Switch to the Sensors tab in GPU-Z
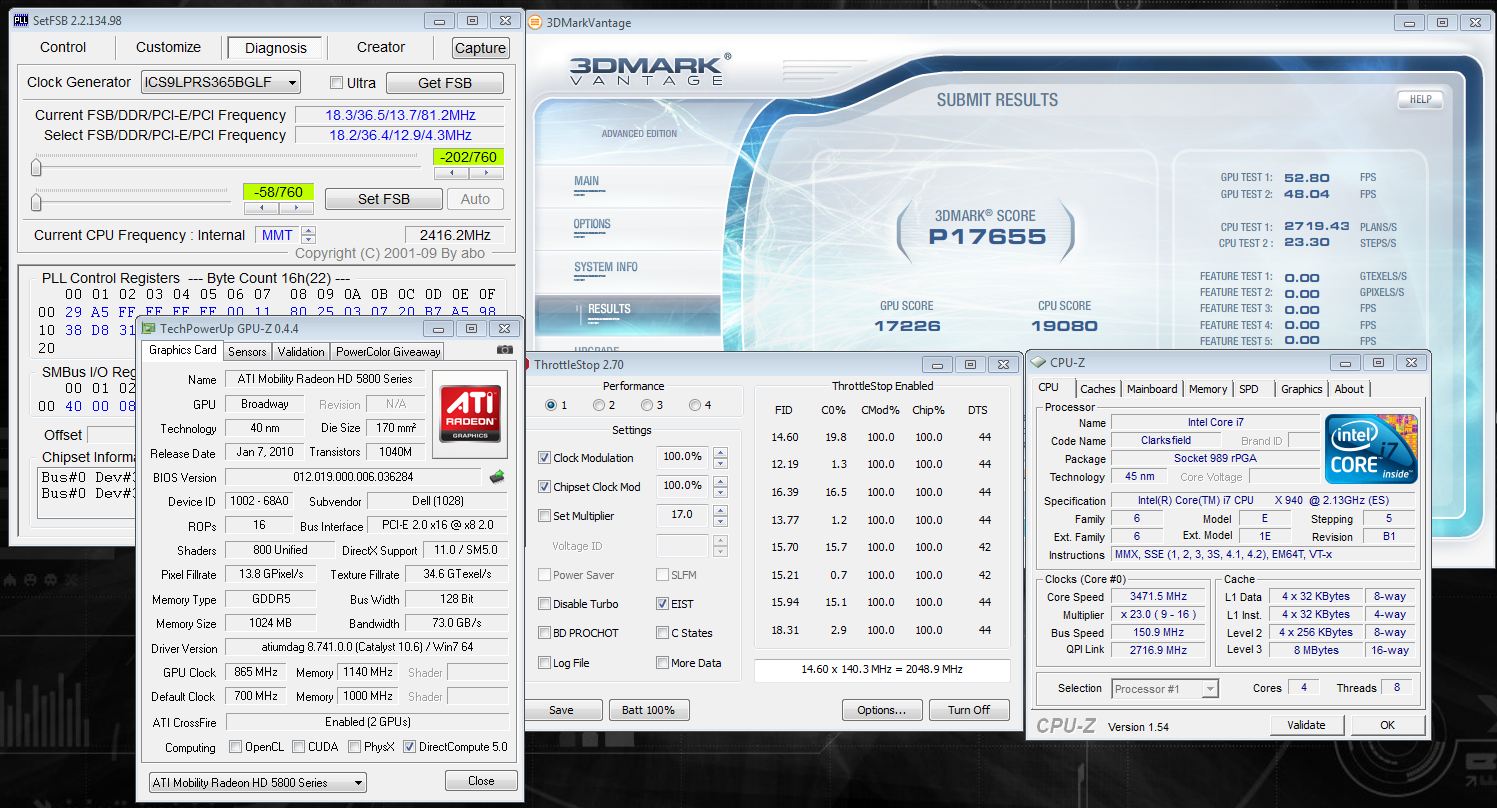This screenshot has width=1497, height=808. coord(247,351)
